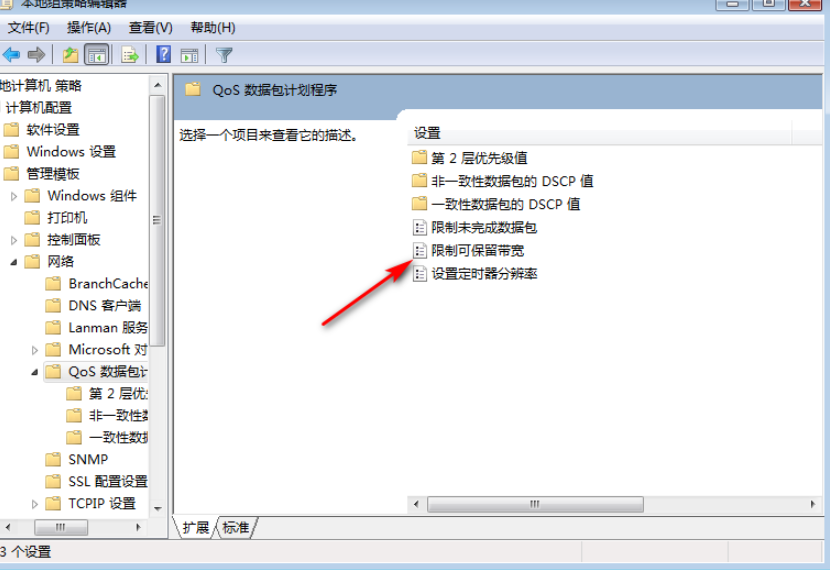
Task: Switch to the 标准 tab
Action: [236, 528]
